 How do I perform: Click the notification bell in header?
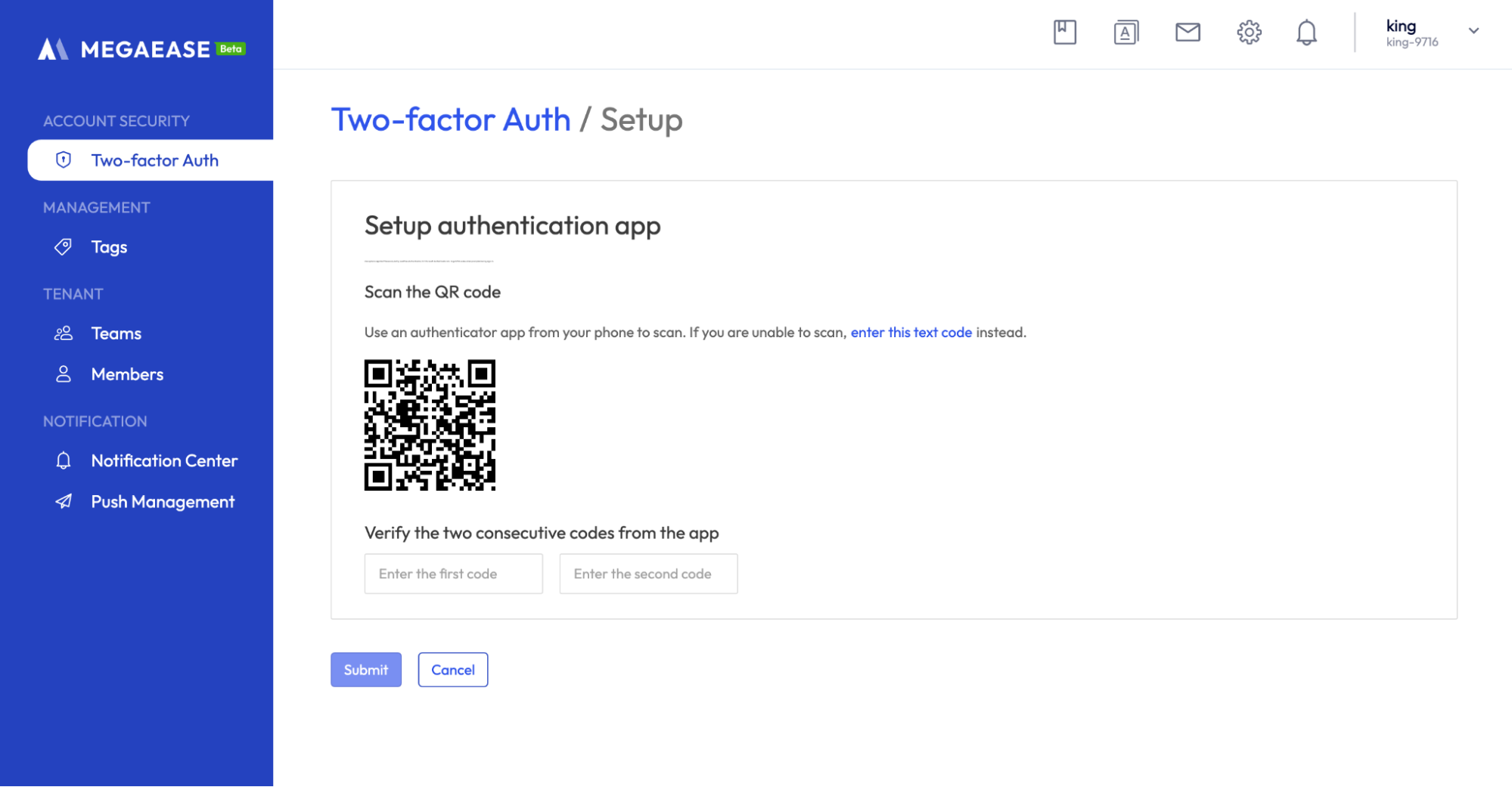click(1306, 33)
